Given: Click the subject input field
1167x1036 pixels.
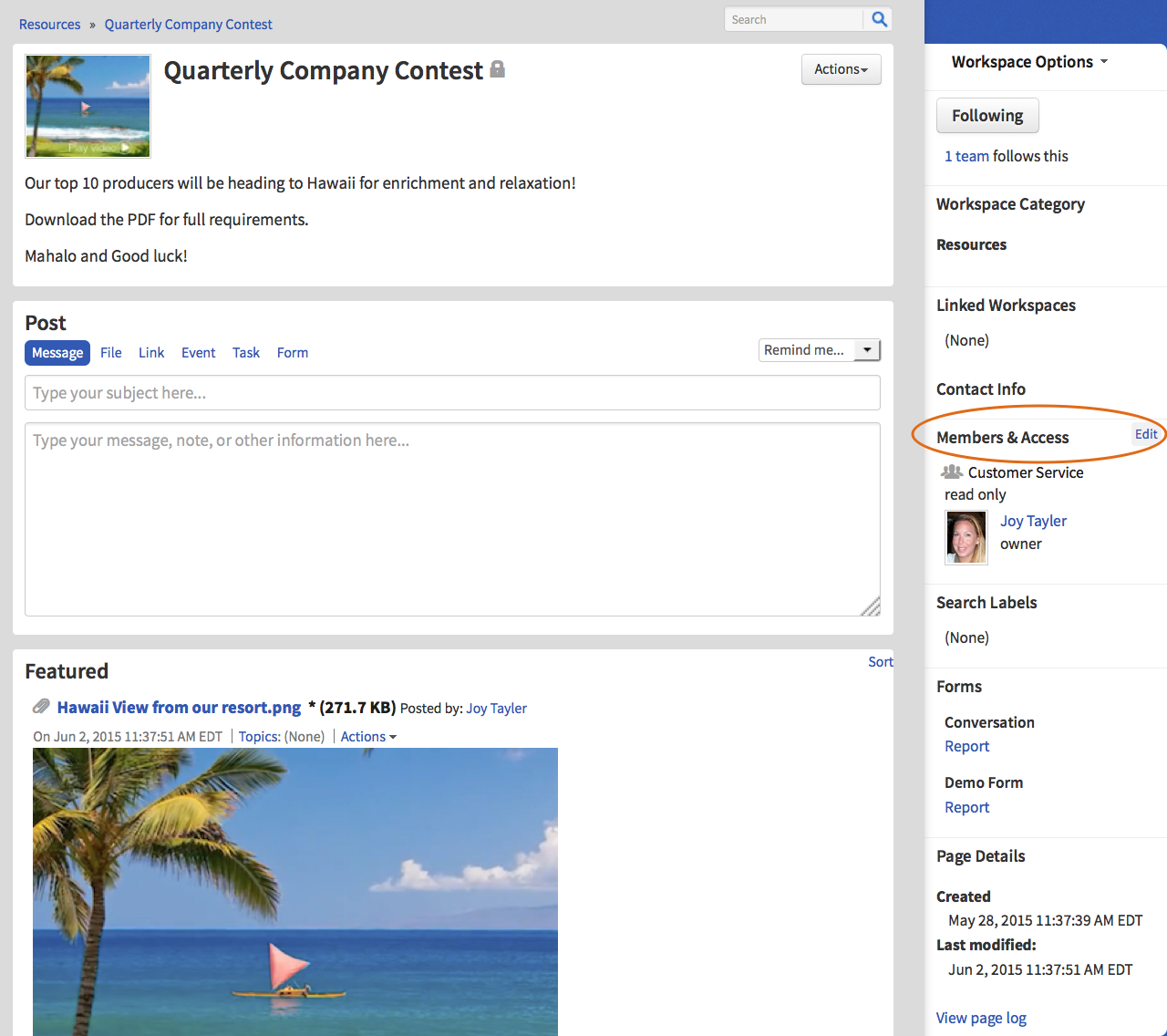Looking at the screenshot, I should point(452,393).
